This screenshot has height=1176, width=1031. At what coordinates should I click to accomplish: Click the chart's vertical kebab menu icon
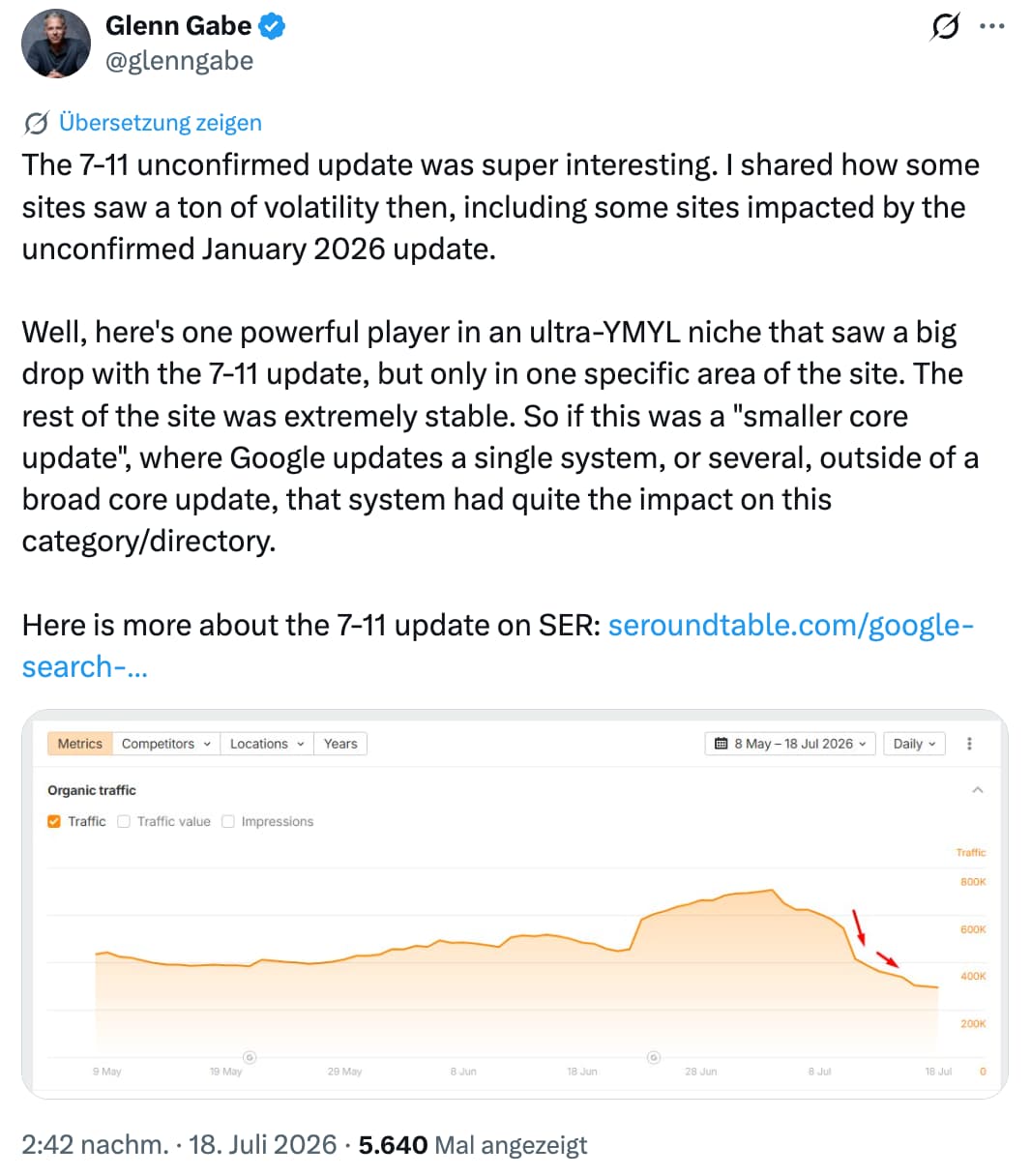pyautogui.click(x=969, y=744)
